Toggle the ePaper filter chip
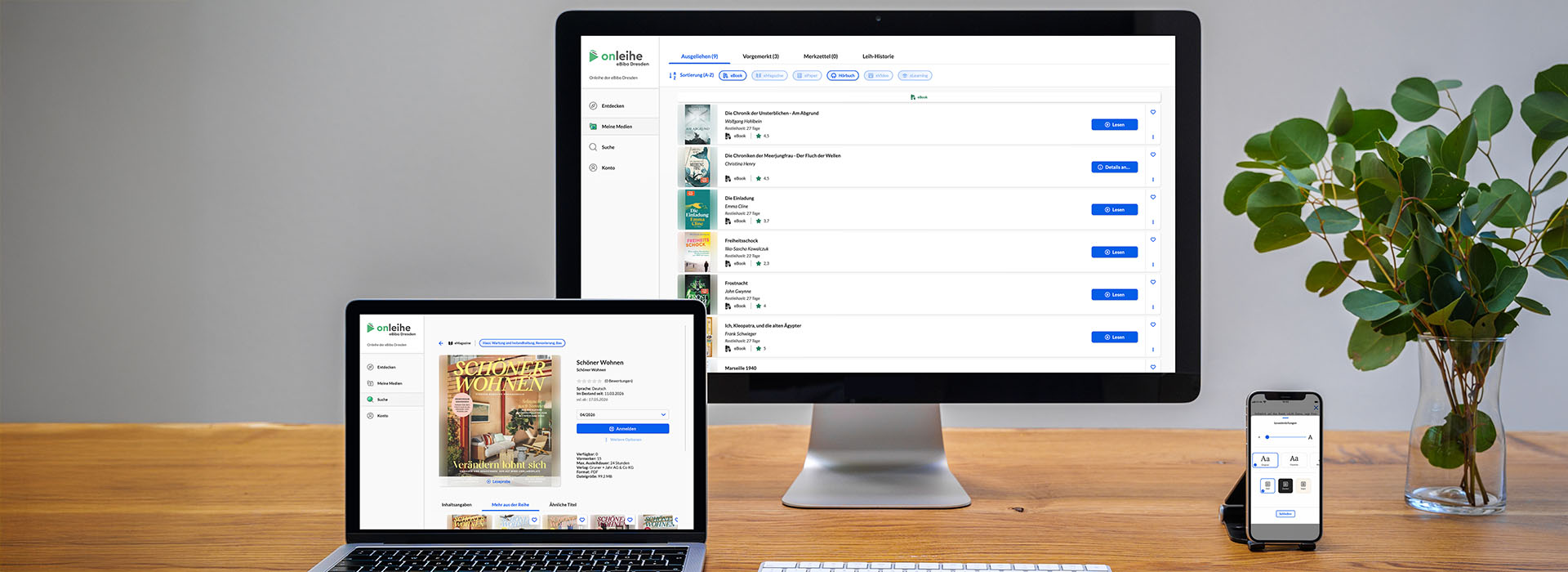The width and height of the screenshot is (1568, 572). 808,75
